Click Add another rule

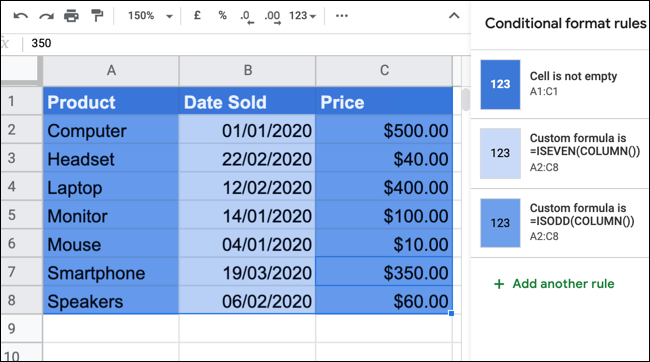pos(554,284)
